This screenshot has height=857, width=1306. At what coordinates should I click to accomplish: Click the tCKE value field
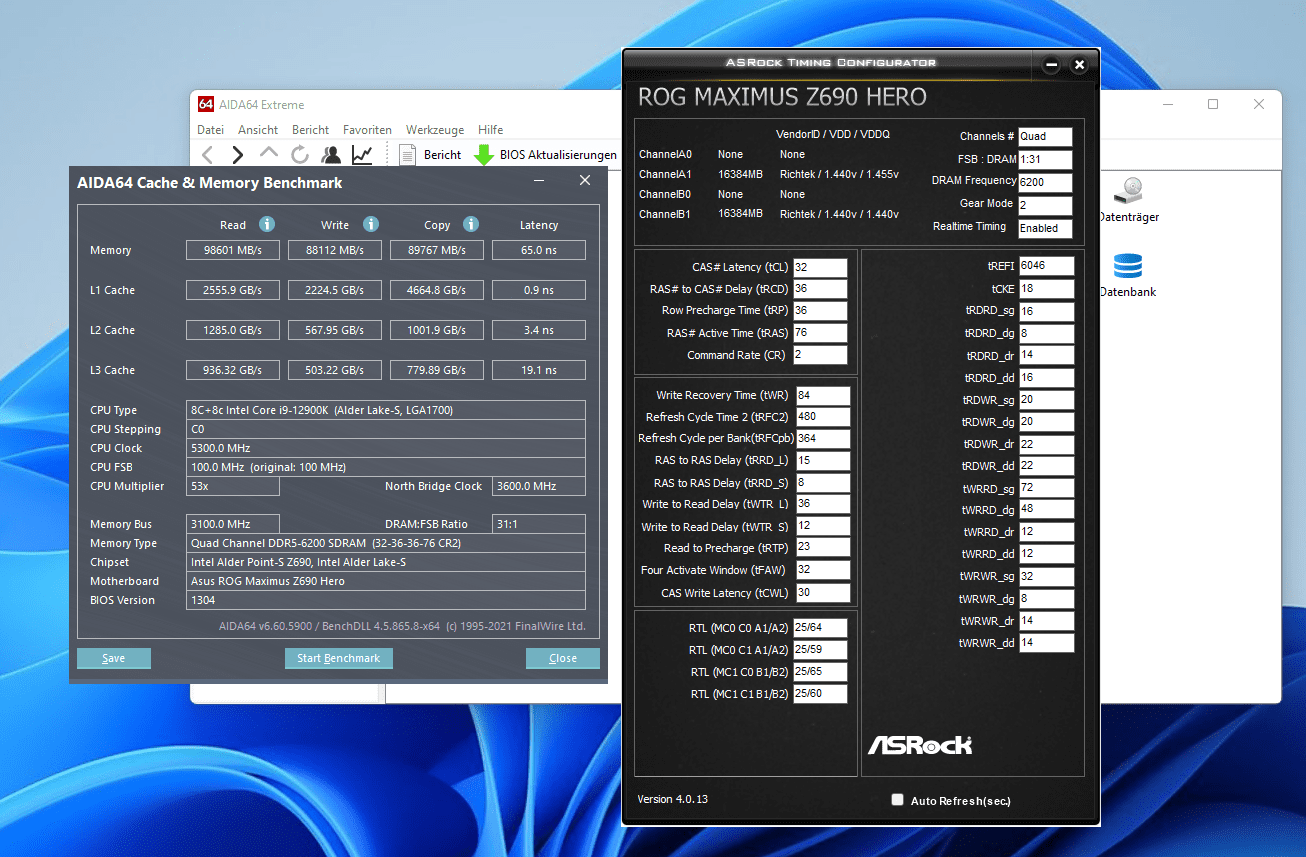tap(1046, 289)
